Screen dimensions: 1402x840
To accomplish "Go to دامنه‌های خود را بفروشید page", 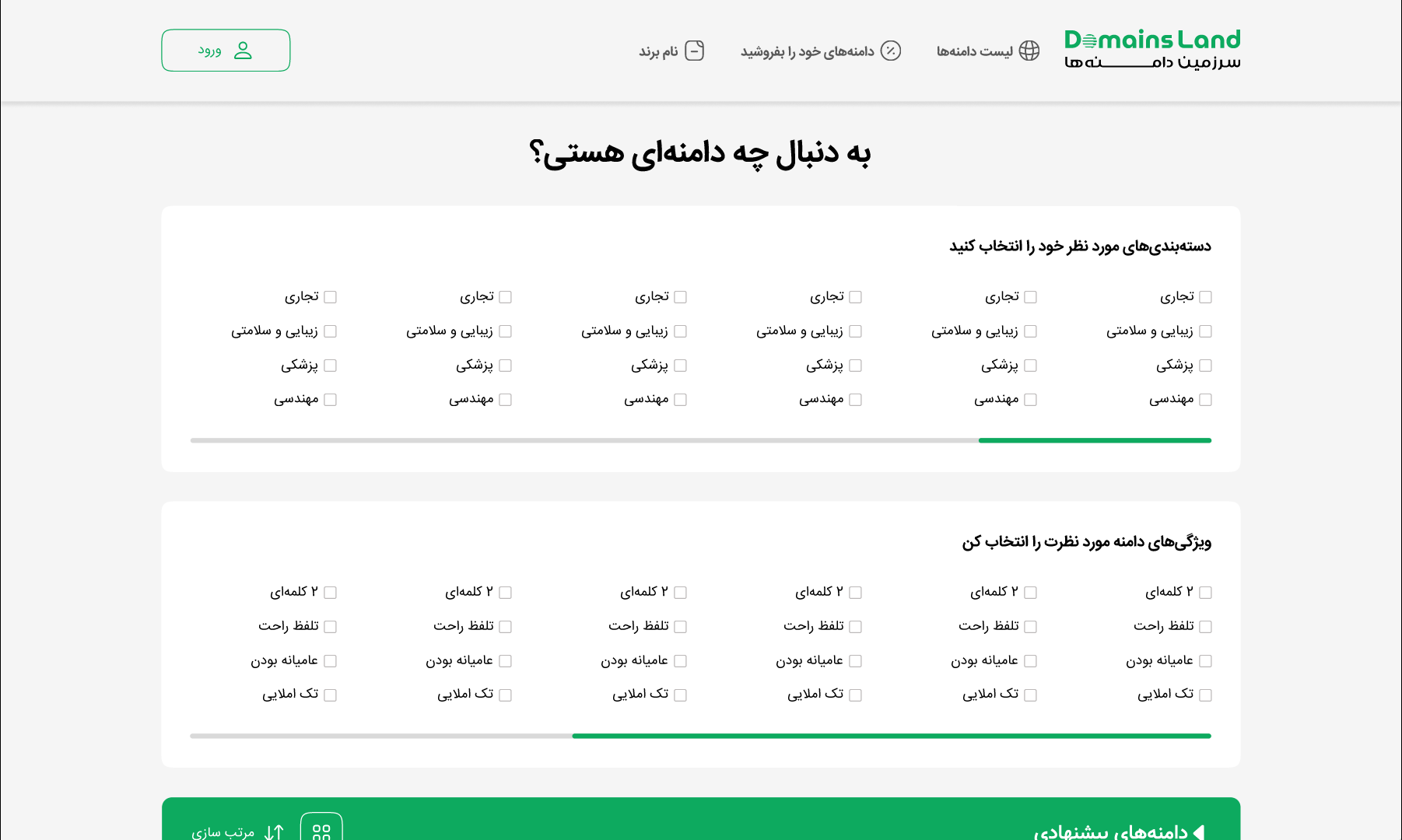I will [x=807, y=51].
